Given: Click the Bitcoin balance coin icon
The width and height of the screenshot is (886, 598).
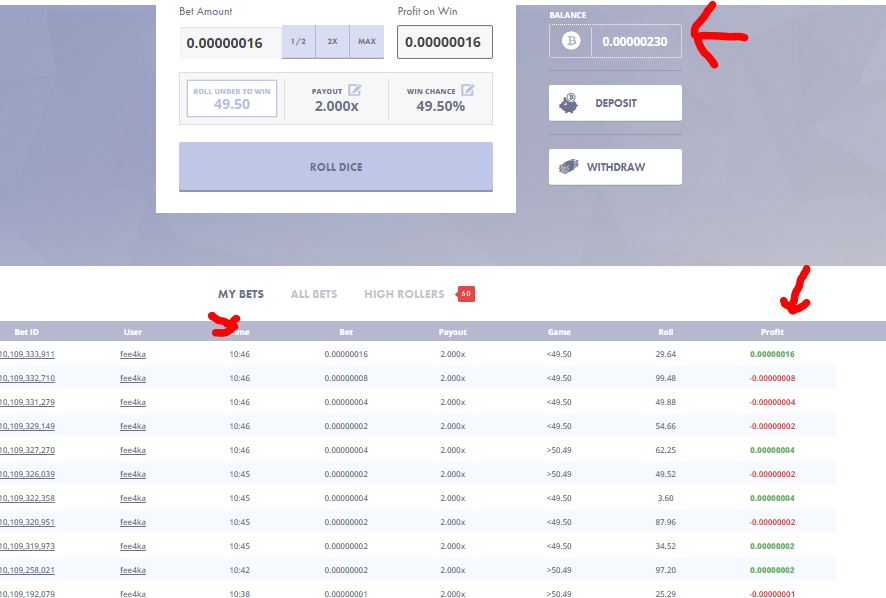Looking at the screenshot, I should click(571, 41).
